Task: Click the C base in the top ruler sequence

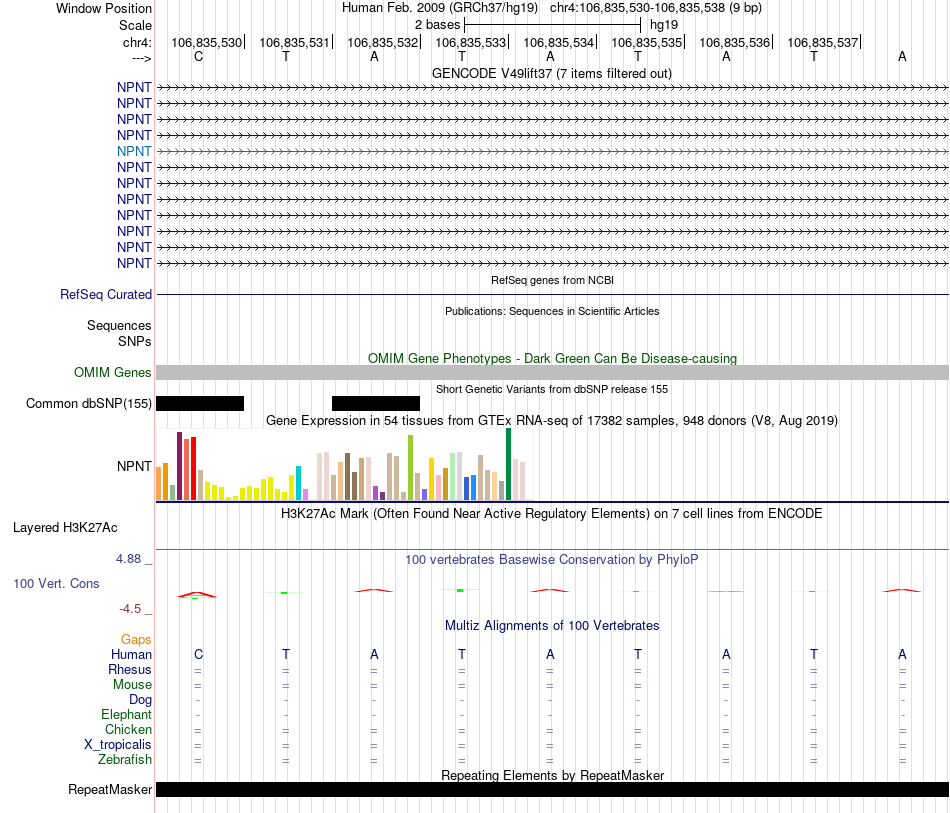Action: tap(198, 56)
